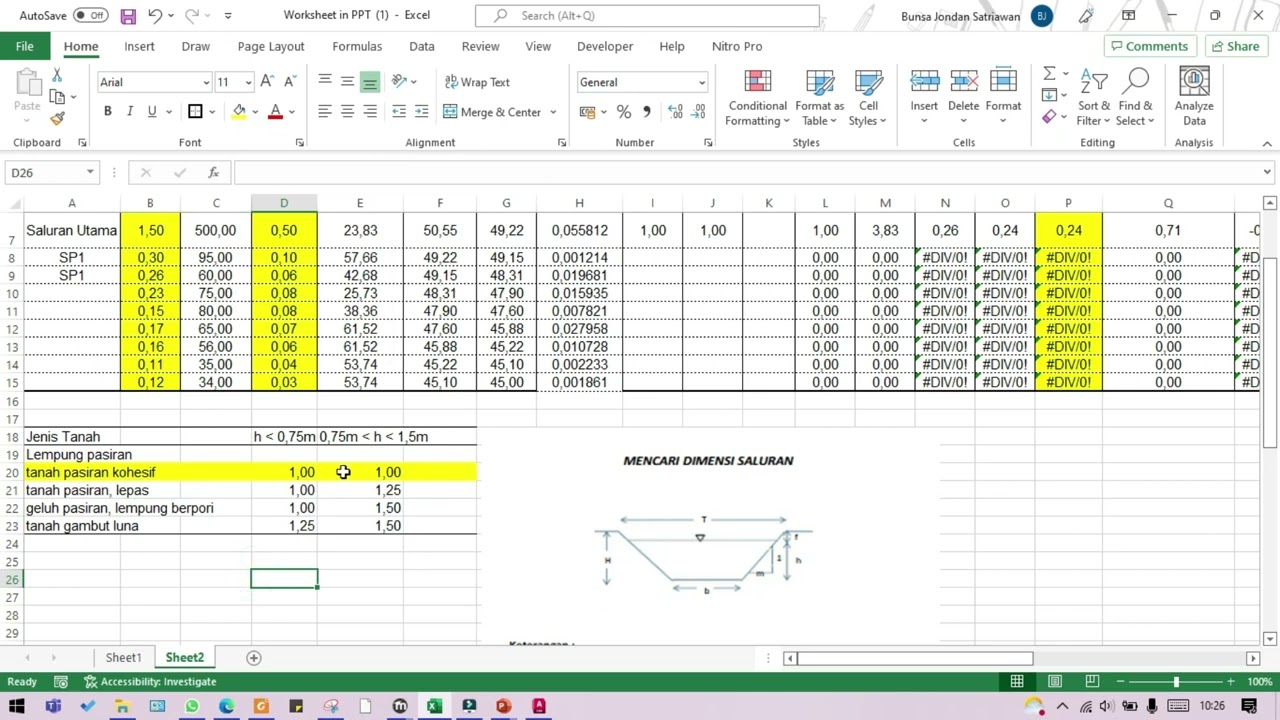This screenshot has height=720, width=1280.
Task: Decrease the cell indent
Action: 399,111
